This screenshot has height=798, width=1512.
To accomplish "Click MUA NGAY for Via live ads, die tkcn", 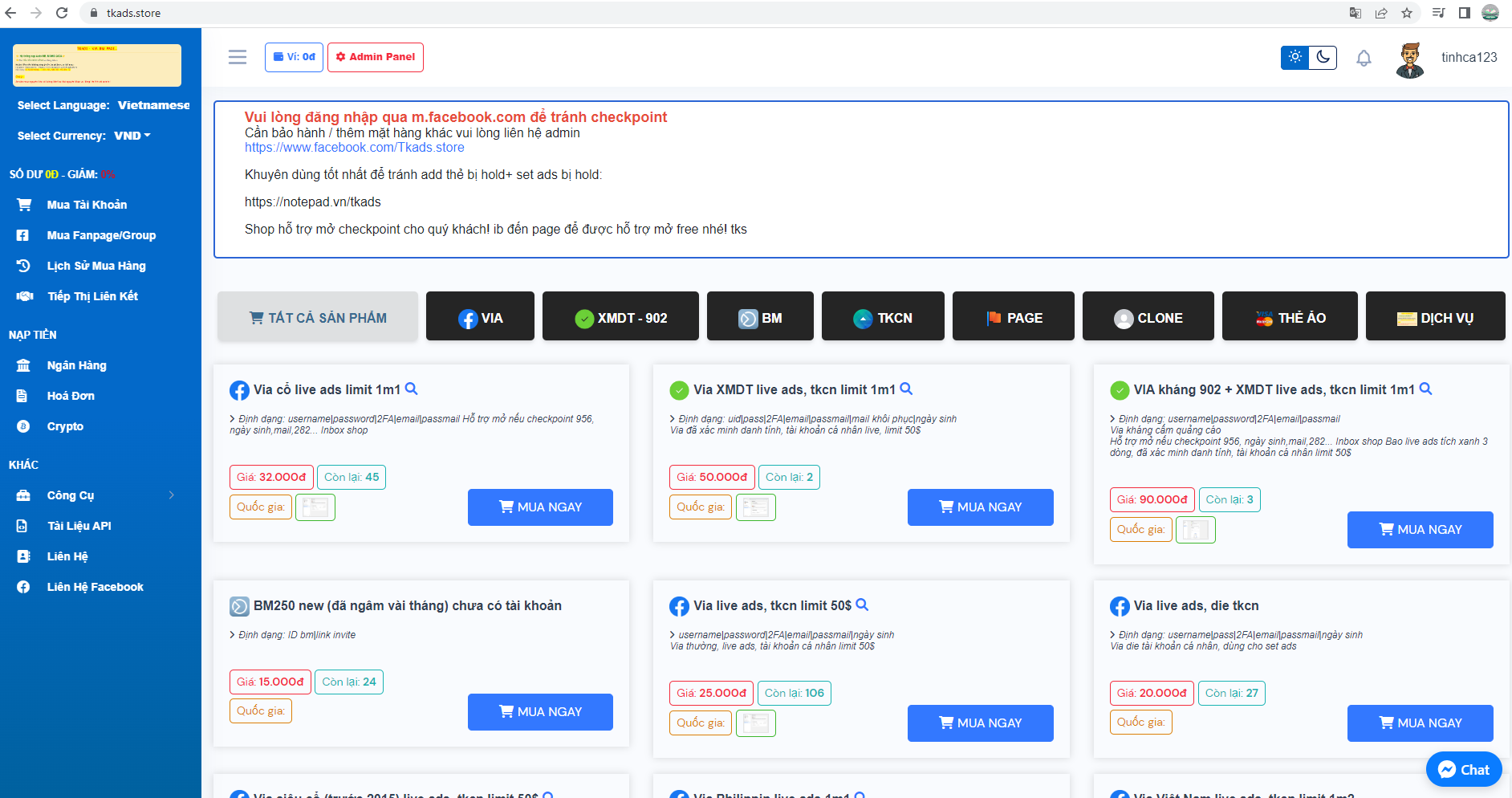I will pyautogui.click(x=1421, y=723).
